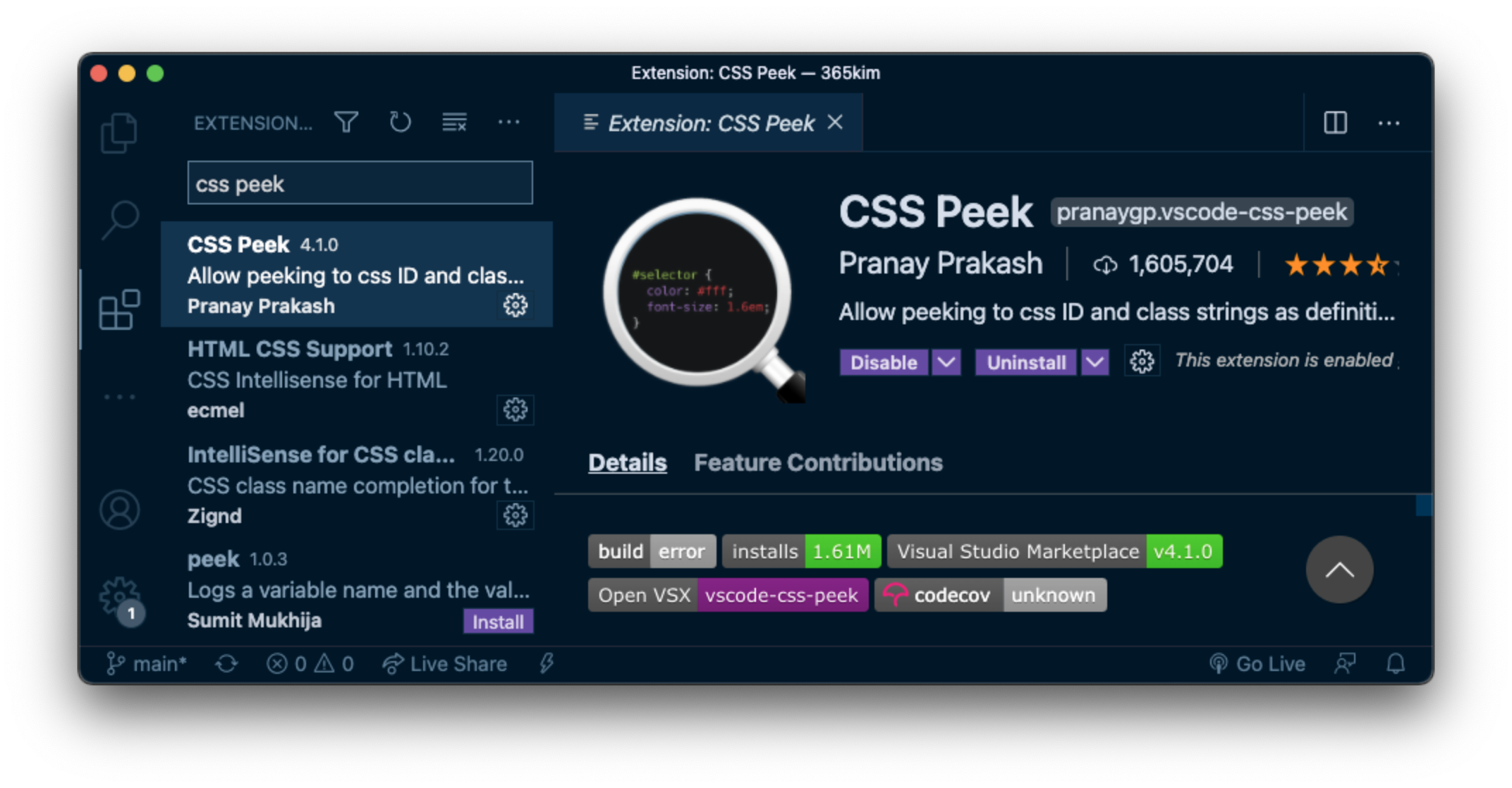Clear extensions search results icon

pos(454,123)
